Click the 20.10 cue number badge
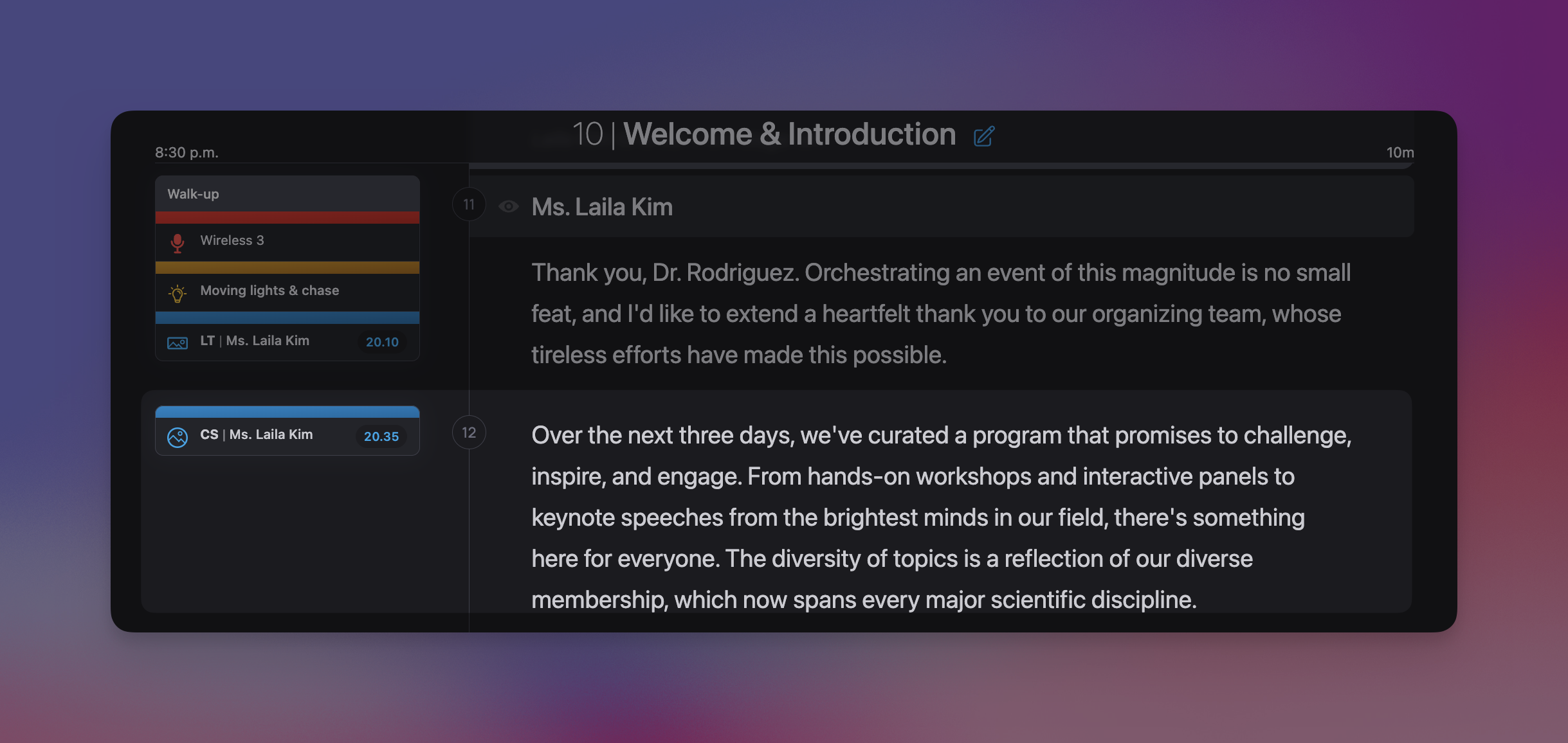 382,342
